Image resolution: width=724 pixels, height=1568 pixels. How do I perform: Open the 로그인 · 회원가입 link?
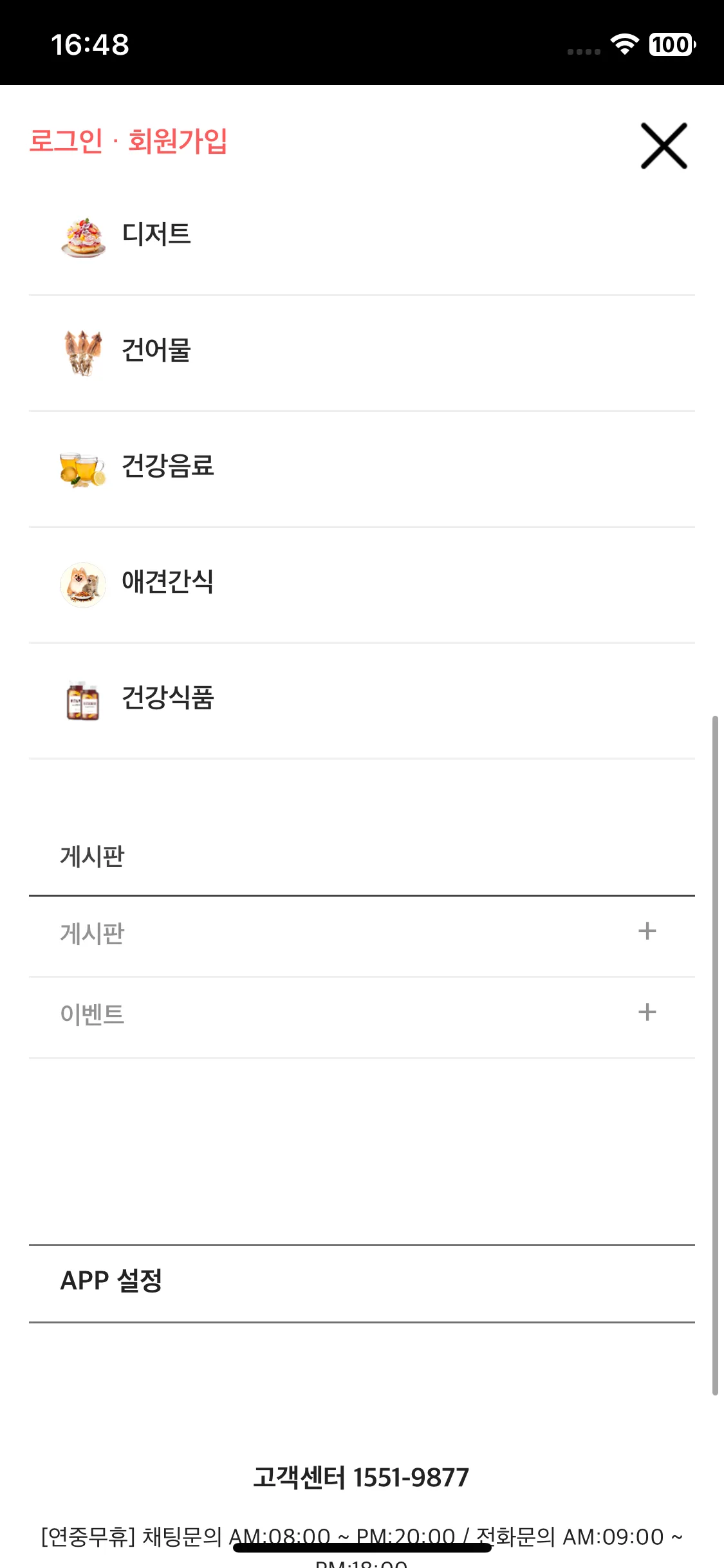(x=128, y=140)
